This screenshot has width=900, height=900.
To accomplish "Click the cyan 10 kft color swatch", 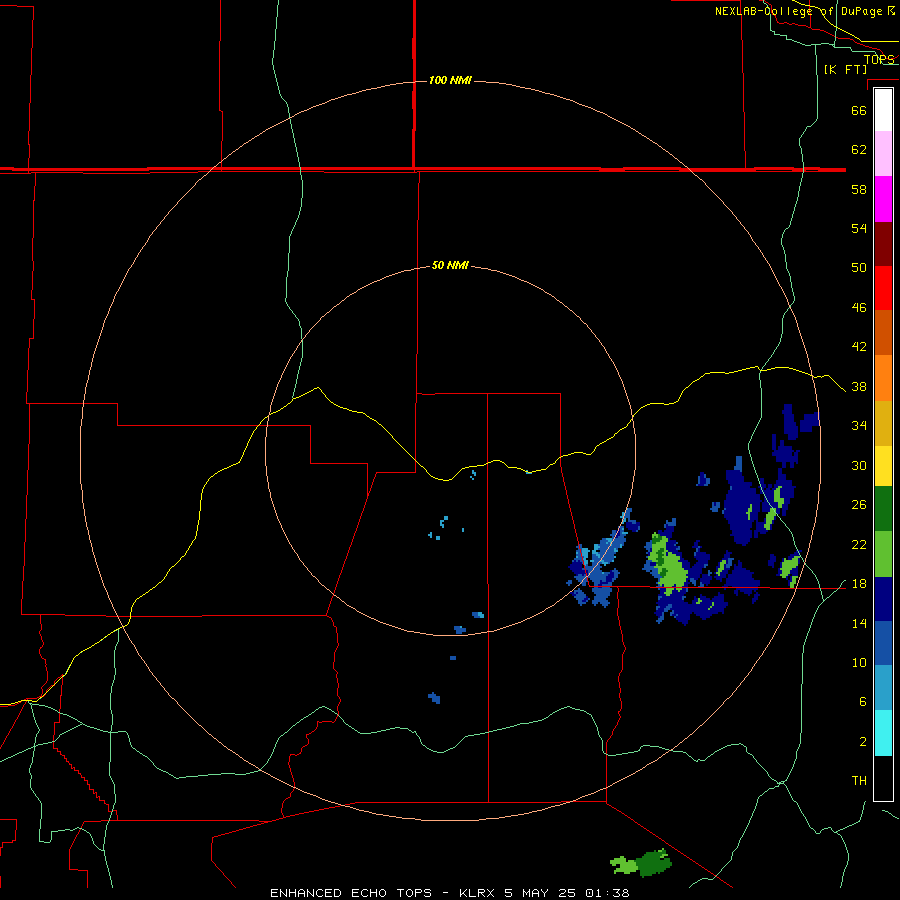I will click(883, 733).
